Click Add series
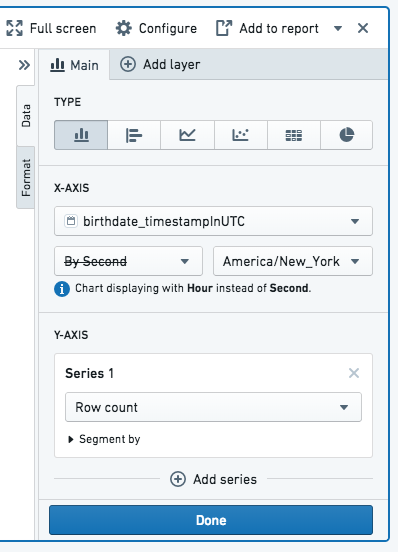This screenshot has width=398, height=552. [x=214, y=479]
